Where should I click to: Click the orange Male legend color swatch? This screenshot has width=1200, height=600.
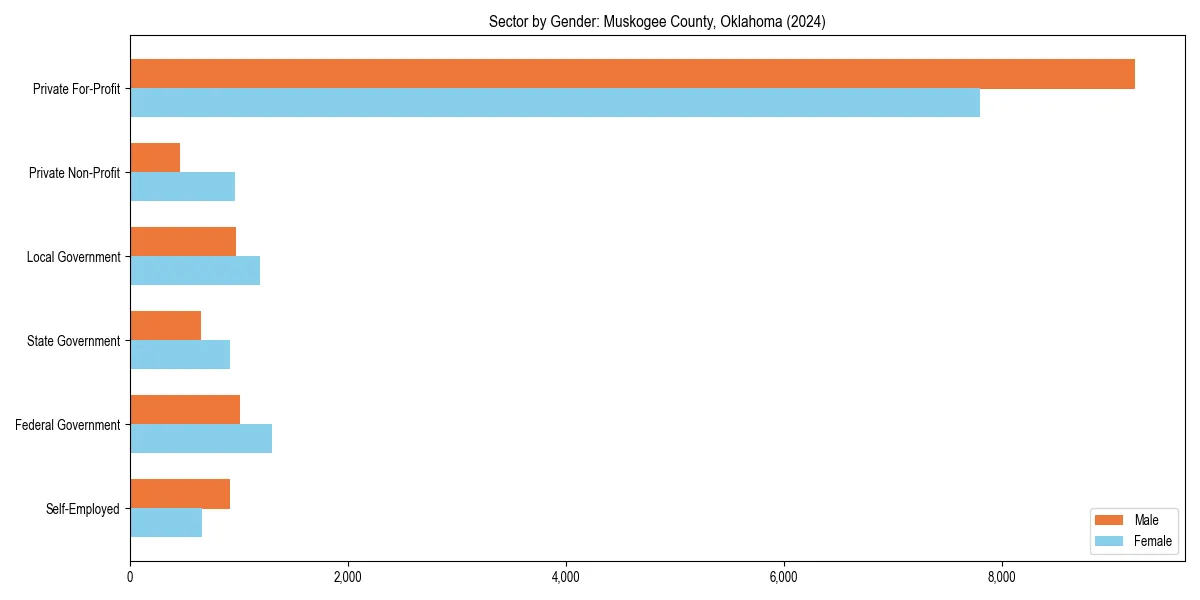[1110, 520]
